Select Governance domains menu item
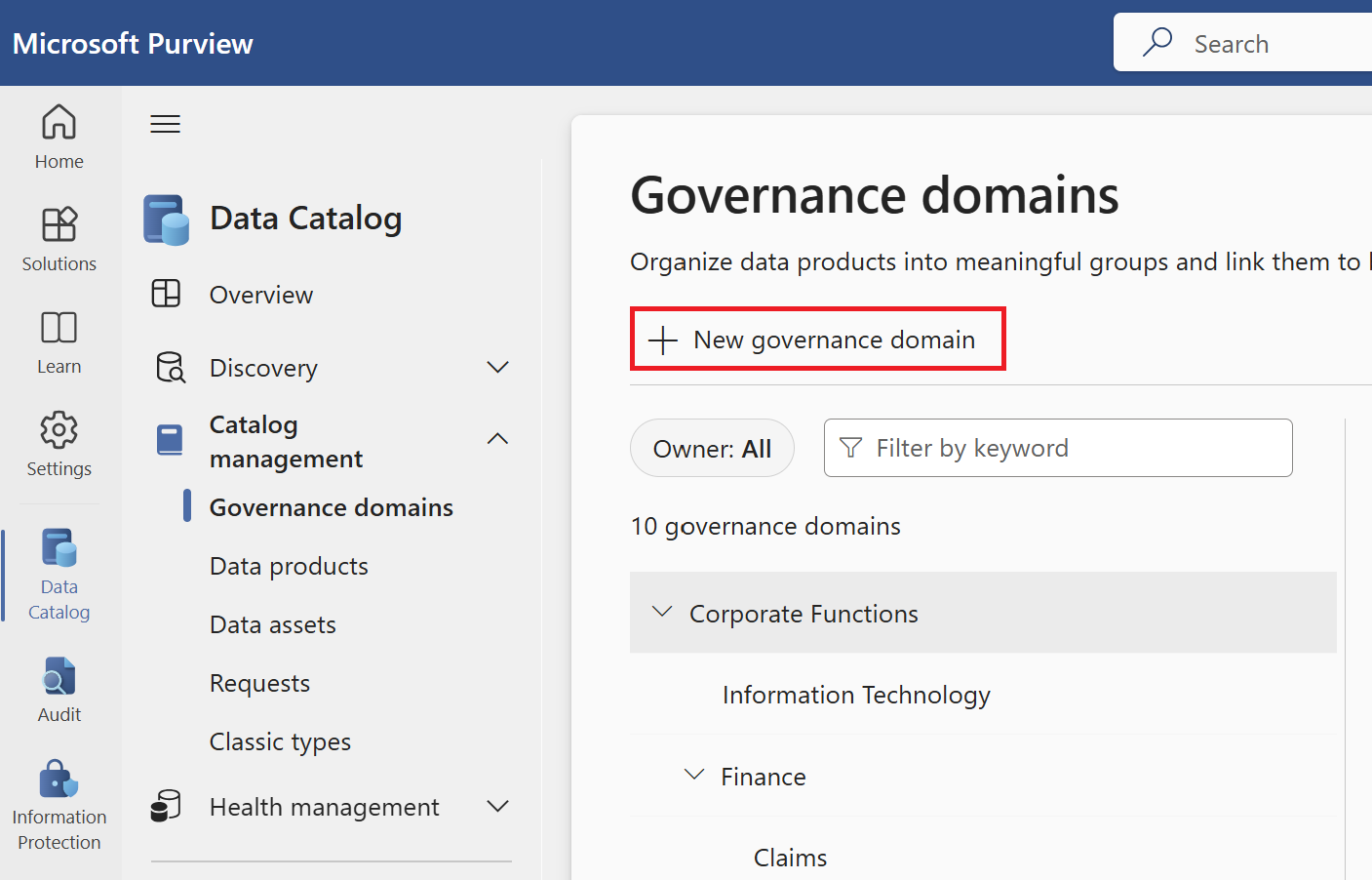1372x880 pixels. (x=332, y=507)
